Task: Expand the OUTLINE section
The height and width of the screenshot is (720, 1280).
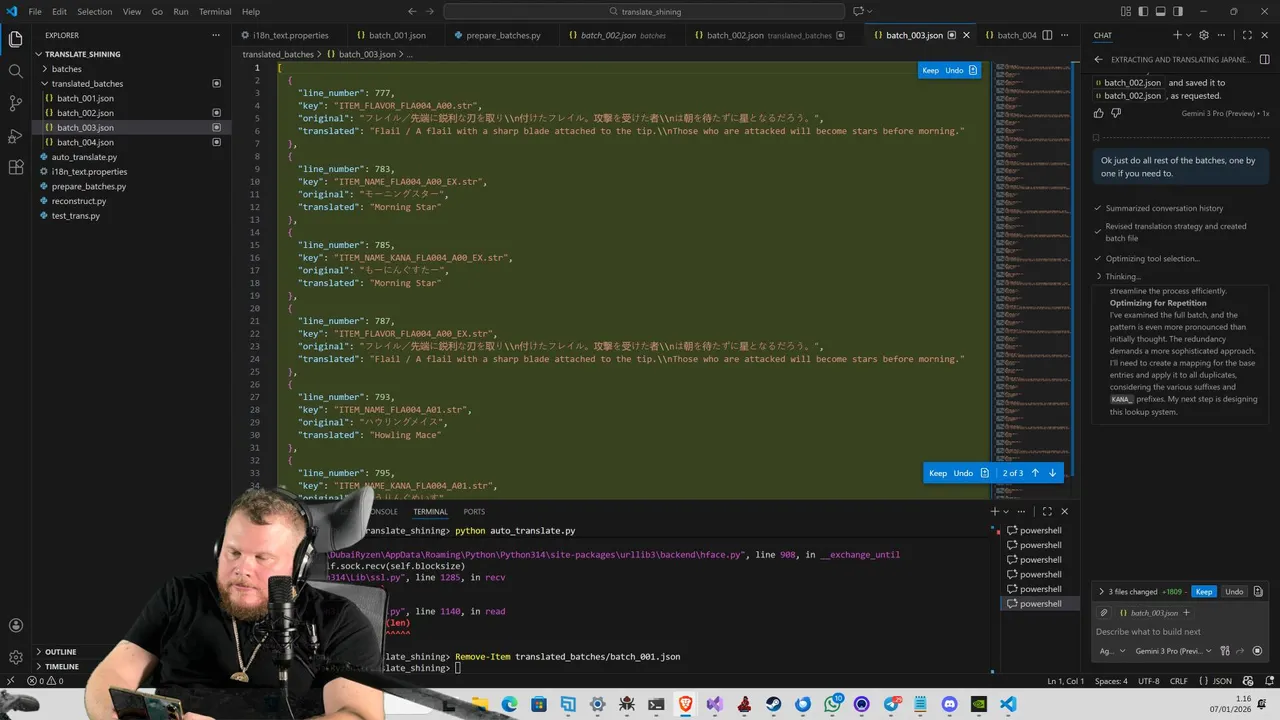Action: tap(60, 652)
